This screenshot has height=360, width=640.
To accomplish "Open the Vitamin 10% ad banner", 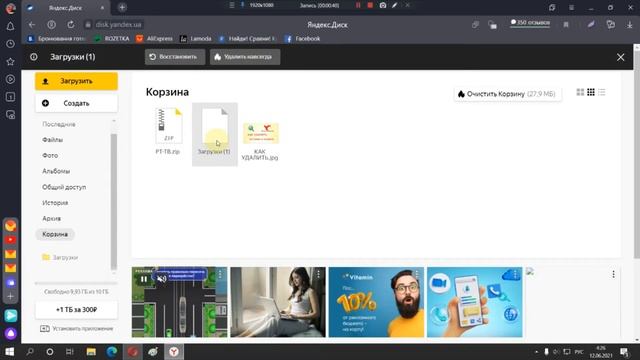I will pyautogui.click(x=376, y=302).
